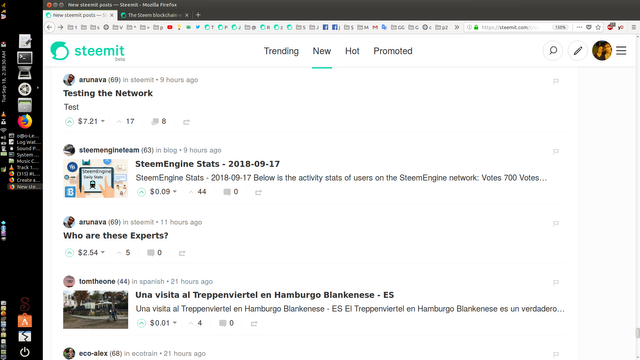Open comments on SteemEngine Stats post

231,192
